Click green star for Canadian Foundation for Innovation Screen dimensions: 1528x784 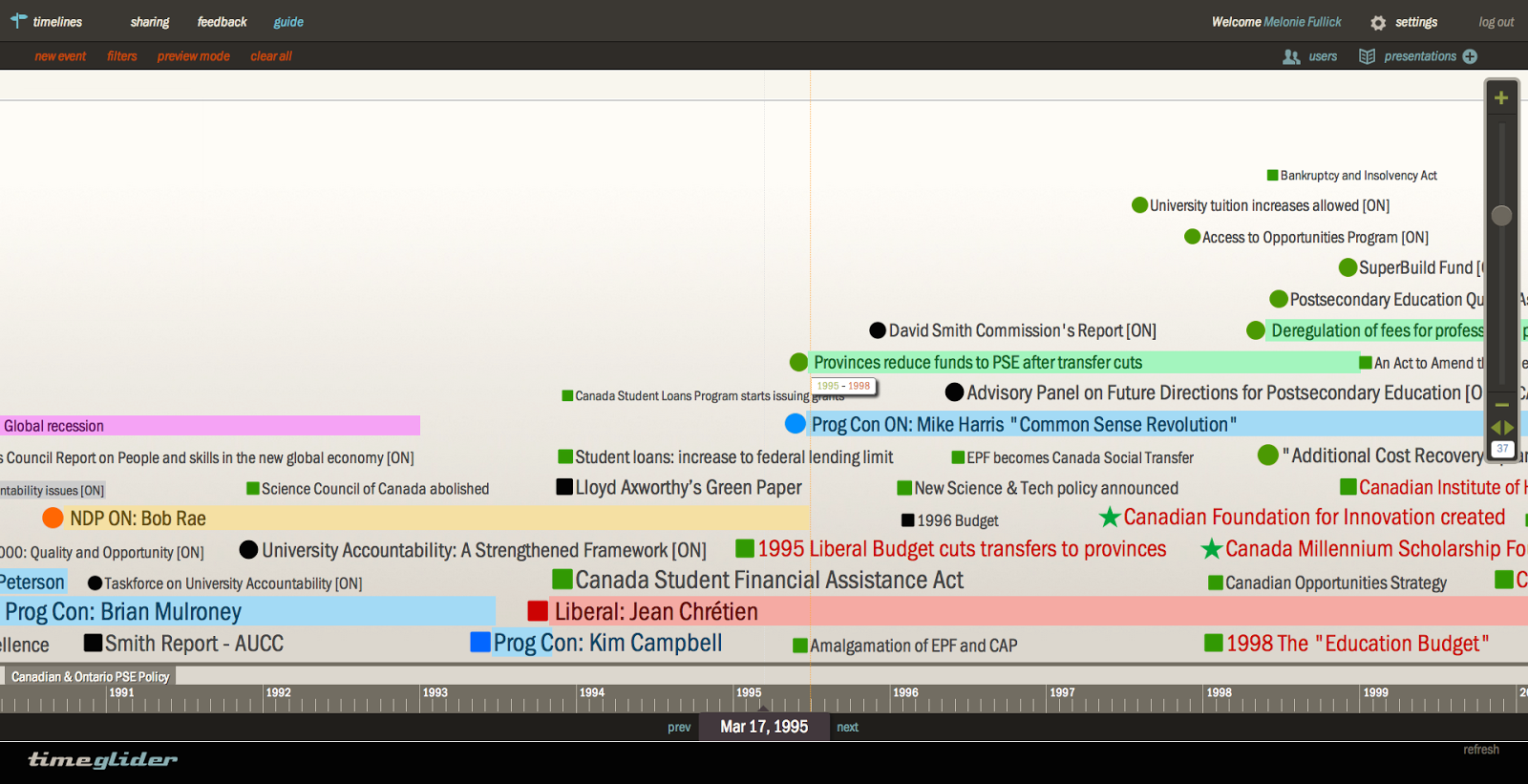[1110, 517]
